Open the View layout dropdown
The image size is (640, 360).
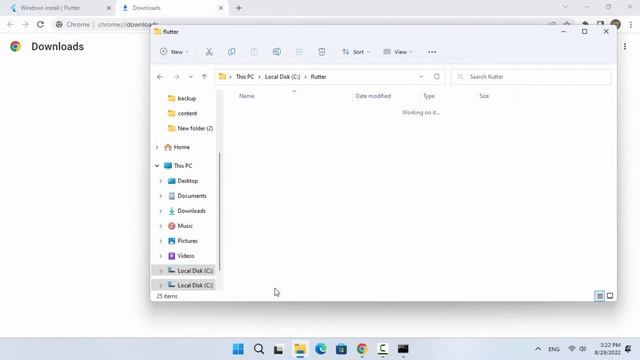click(x=398, y=52)
